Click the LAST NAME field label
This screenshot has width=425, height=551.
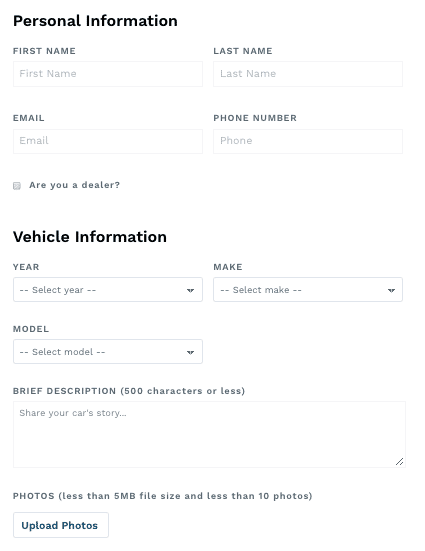(243, 51)
